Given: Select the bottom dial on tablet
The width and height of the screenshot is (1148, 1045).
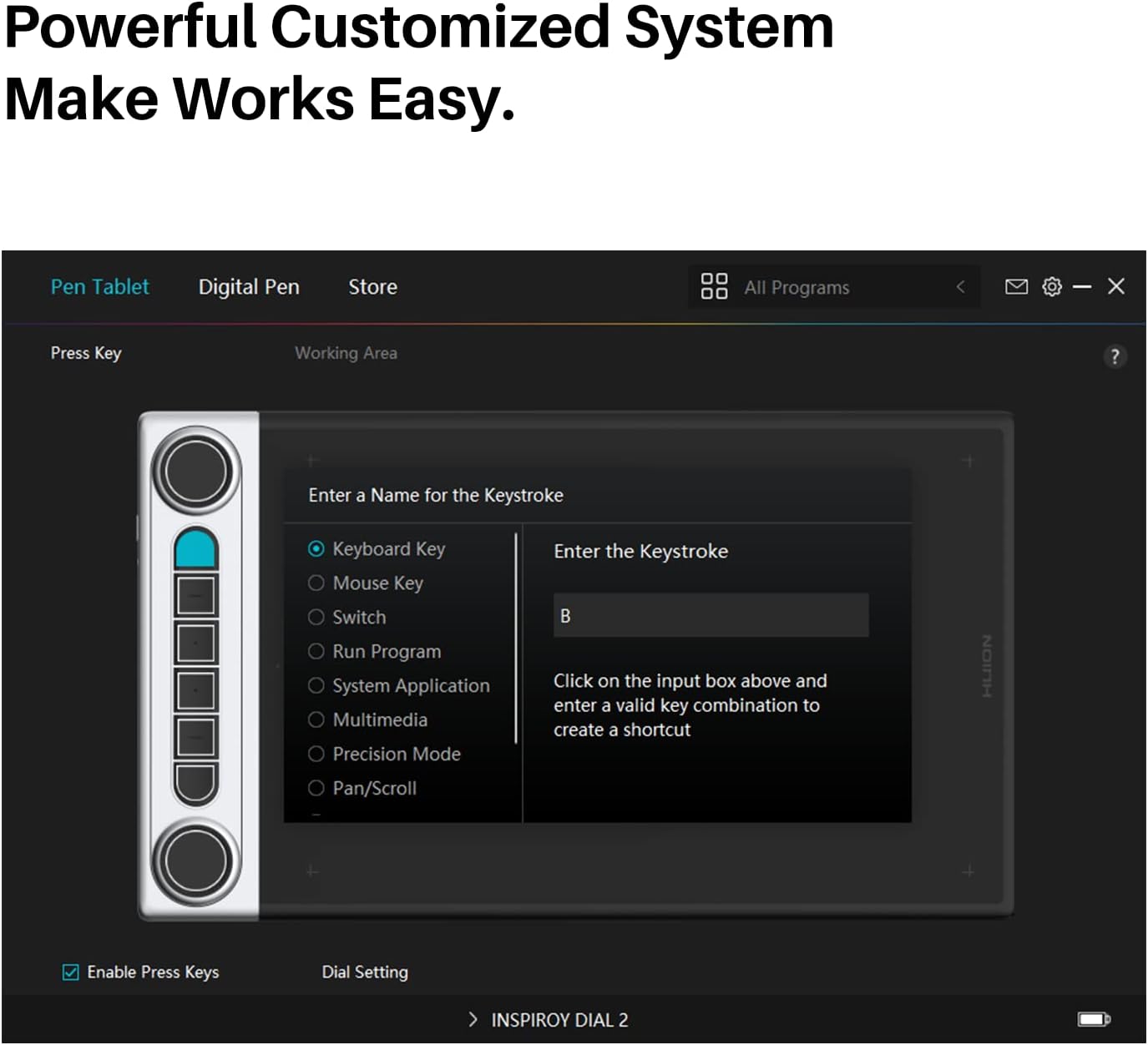Looking at the screenshot, I should click(195, 861).
